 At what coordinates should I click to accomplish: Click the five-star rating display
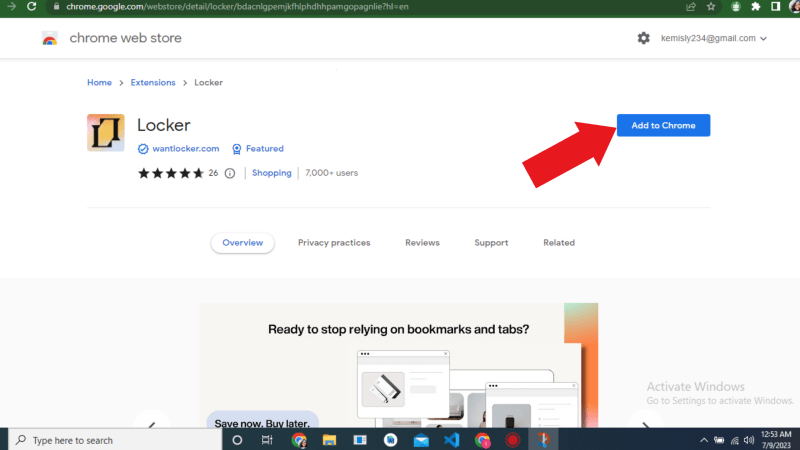coord(171,173)
